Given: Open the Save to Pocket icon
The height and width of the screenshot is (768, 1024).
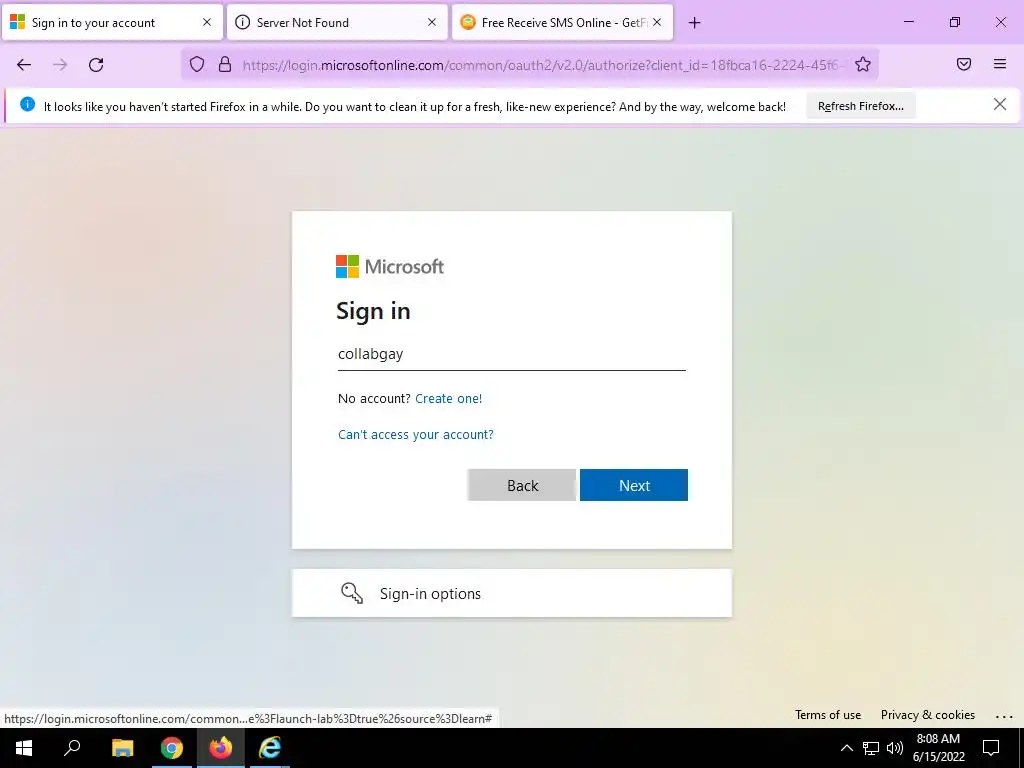Looking at the screenshot, I should pyautogui.click(x=964, y=64).
